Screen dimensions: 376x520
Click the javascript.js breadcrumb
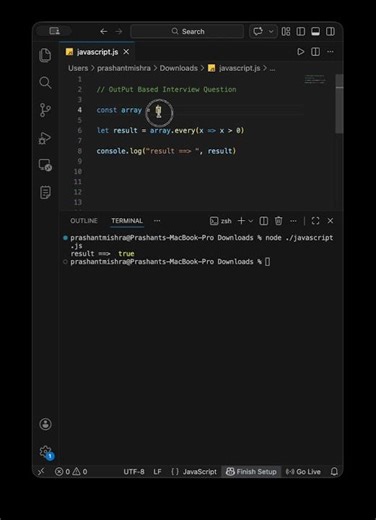[234, 68]
